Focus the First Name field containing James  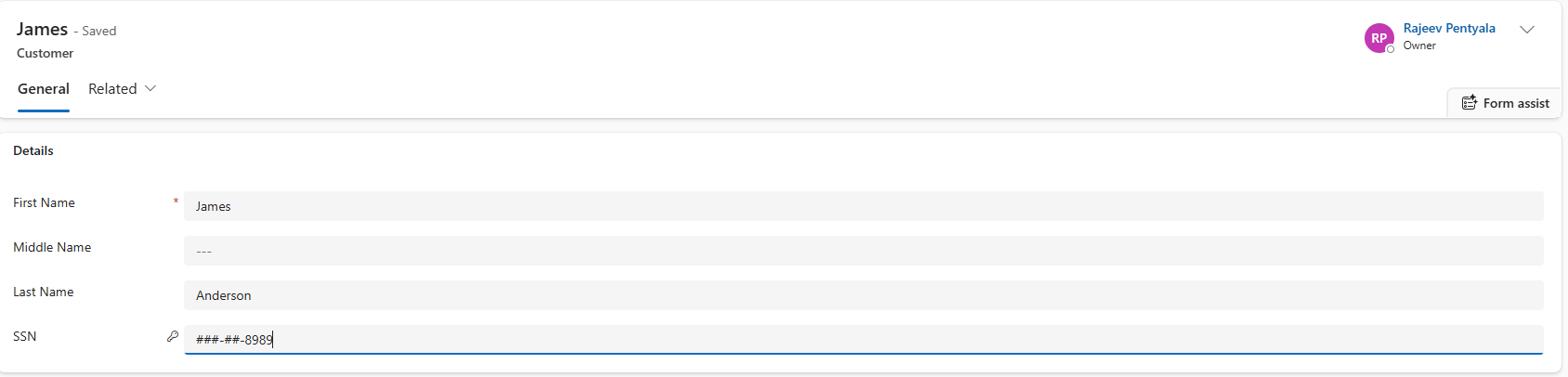pos(863,206)
